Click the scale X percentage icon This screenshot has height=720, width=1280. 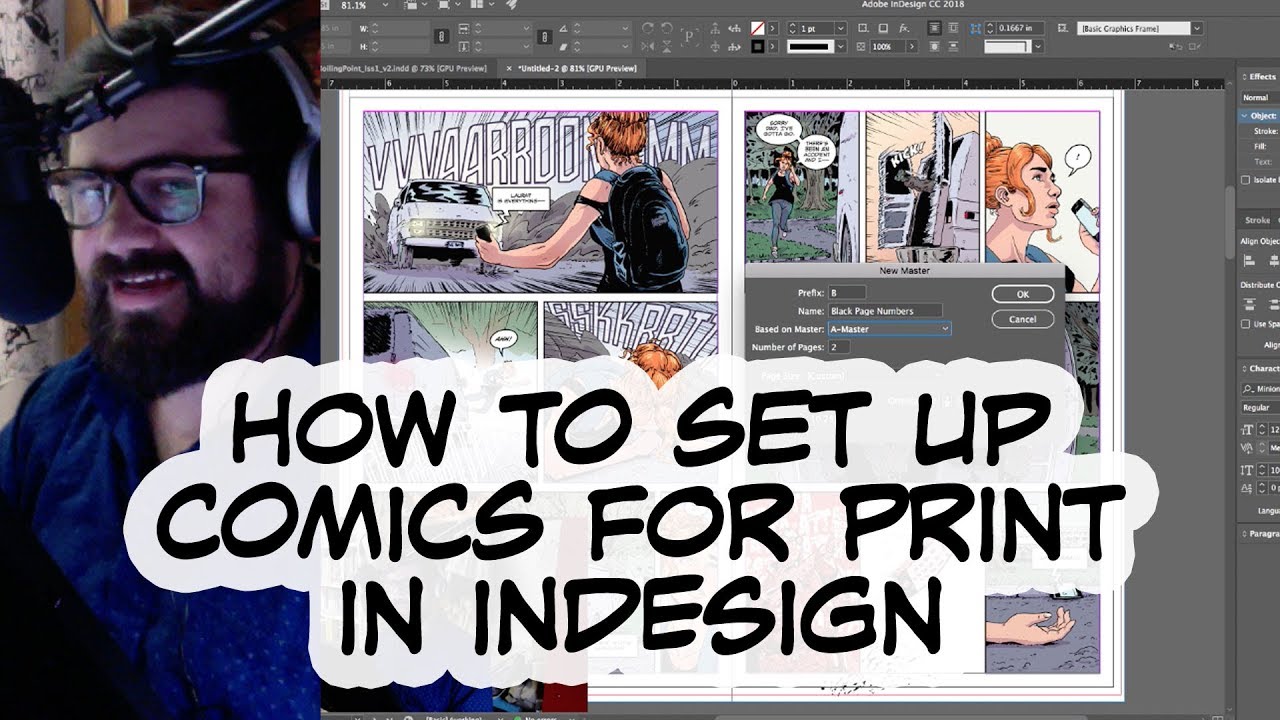(464, 28)
